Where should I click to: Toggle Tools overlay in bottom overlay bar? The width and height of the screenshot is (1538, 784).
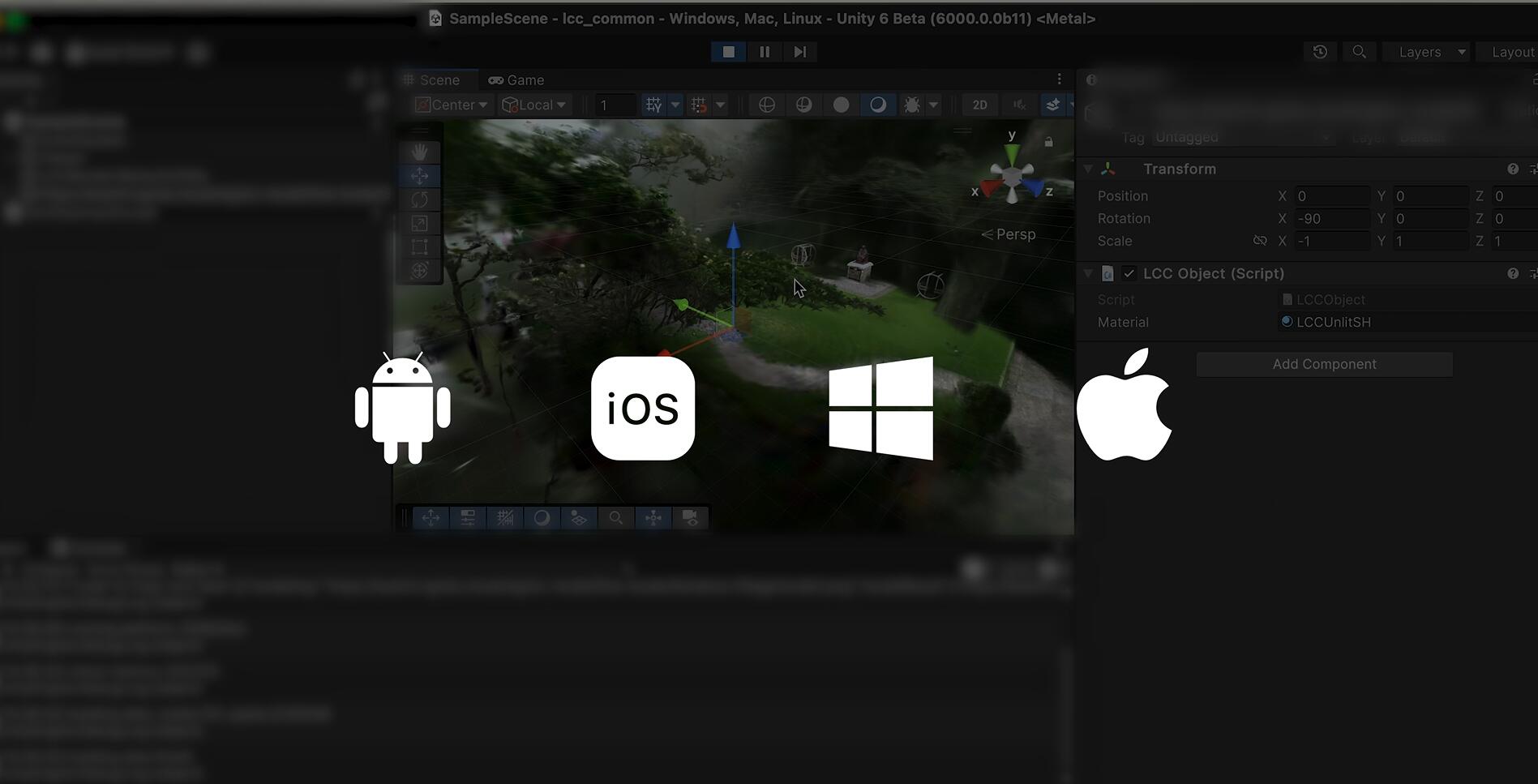point(431,517)
